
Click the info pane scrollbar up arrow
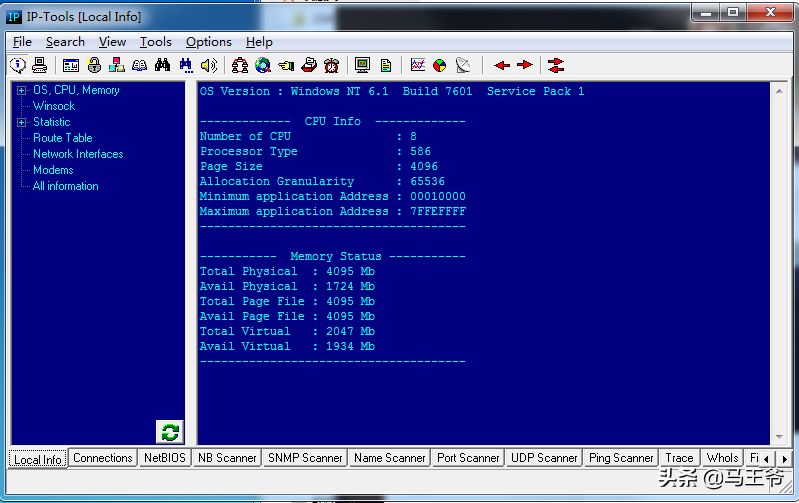tap(779, 91)
